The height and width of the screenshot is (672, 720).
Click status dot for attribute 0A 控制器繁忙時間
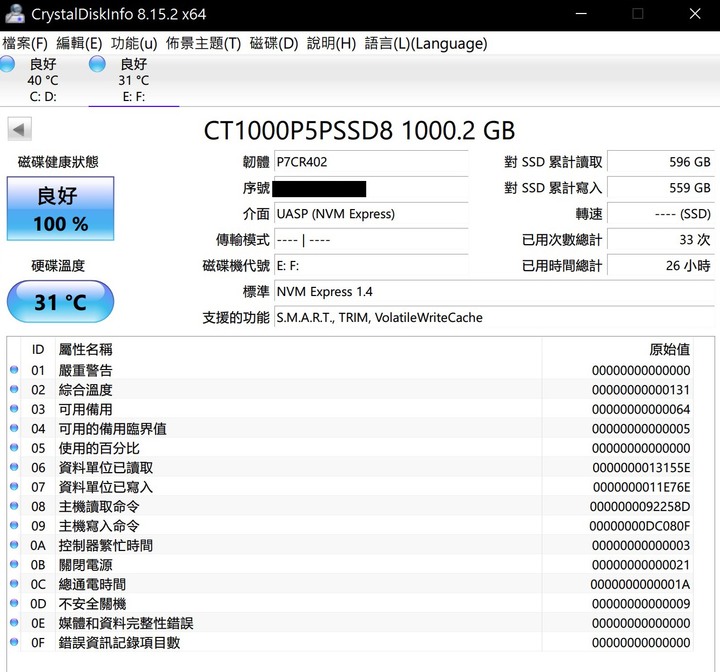tap(14, 545)
